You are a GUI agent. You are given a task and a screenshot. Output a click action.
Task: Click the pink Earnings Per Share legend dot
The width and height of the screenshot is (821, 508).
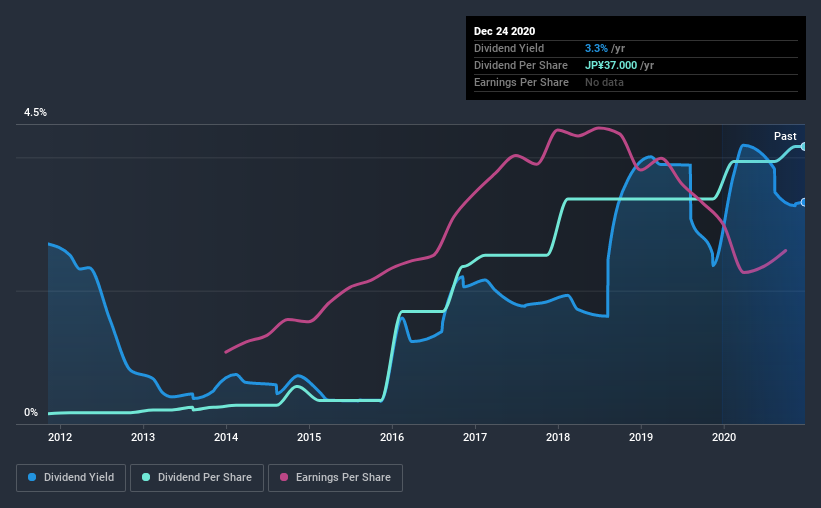tap(284, 477)
